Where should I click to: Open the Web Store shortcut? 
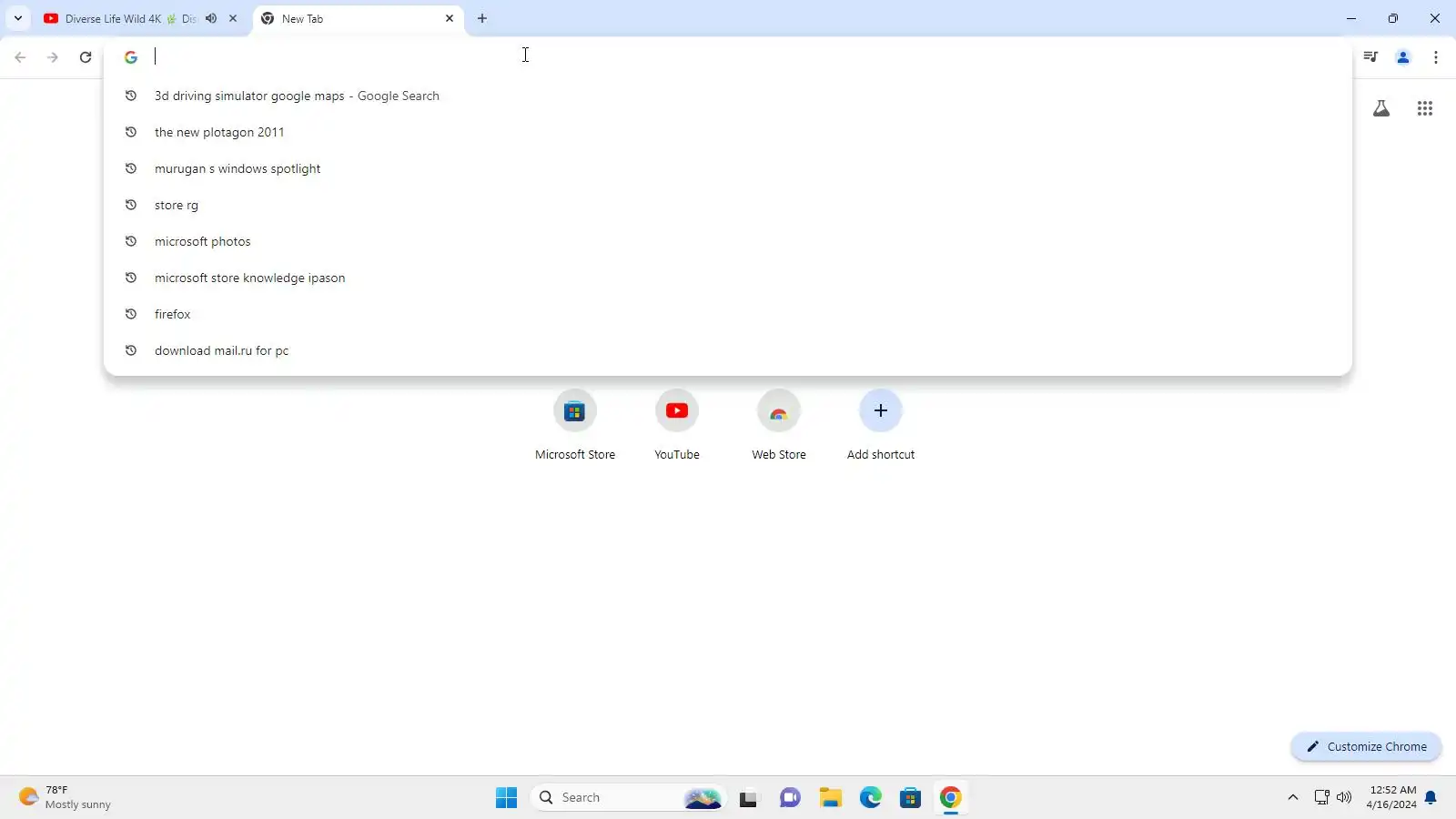[779, 425]
